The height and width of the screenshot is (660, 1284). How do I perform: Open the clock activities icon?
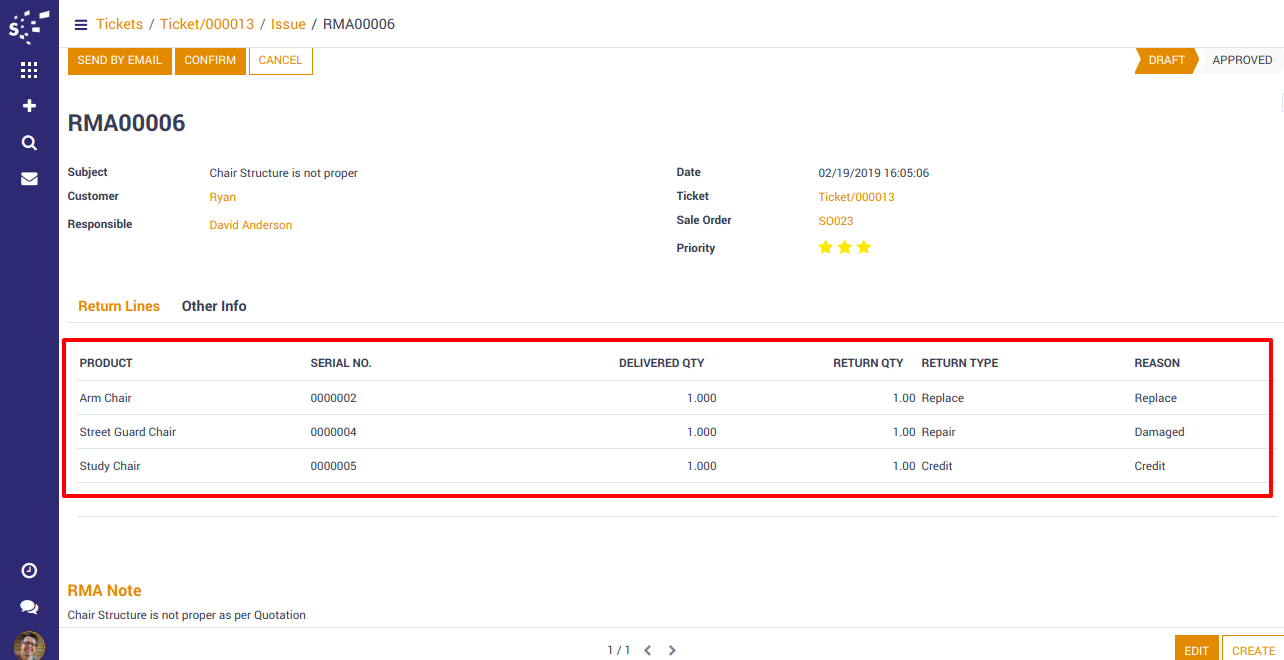pyautogui.click(x=29, y=570)
